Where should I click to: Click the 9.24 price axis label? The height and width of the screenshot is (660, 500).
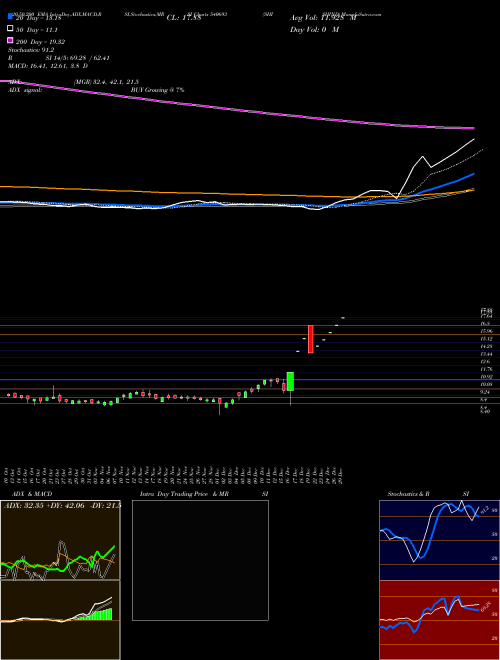[485, 391]
